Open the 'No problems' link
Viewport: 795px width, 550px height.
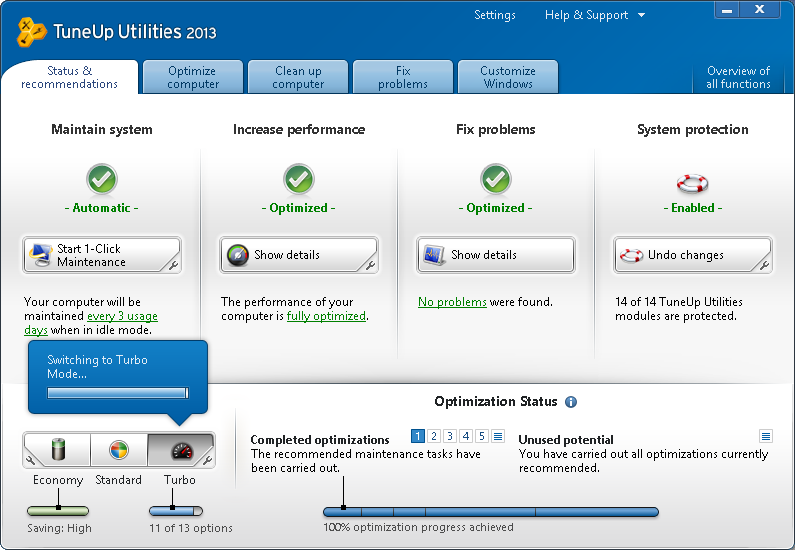point(452,302)
